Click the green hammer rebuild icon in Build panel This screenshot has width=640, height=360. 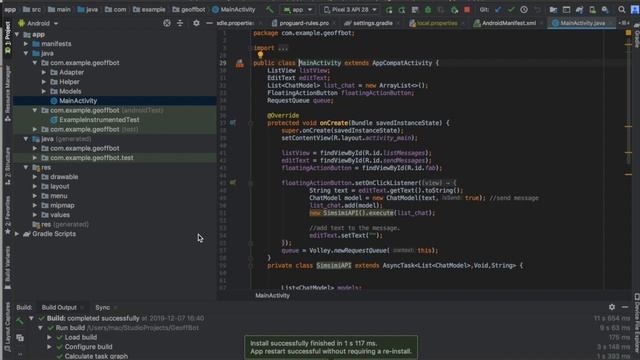click(20, 322)
